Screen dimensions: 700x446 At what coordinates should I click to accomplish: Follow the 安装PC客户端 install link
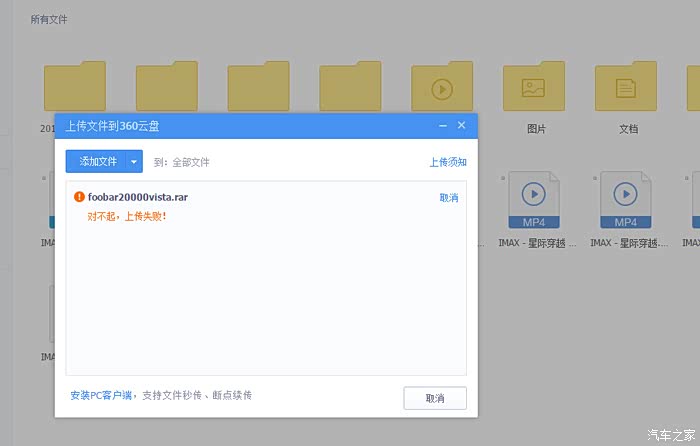[101, 395]
